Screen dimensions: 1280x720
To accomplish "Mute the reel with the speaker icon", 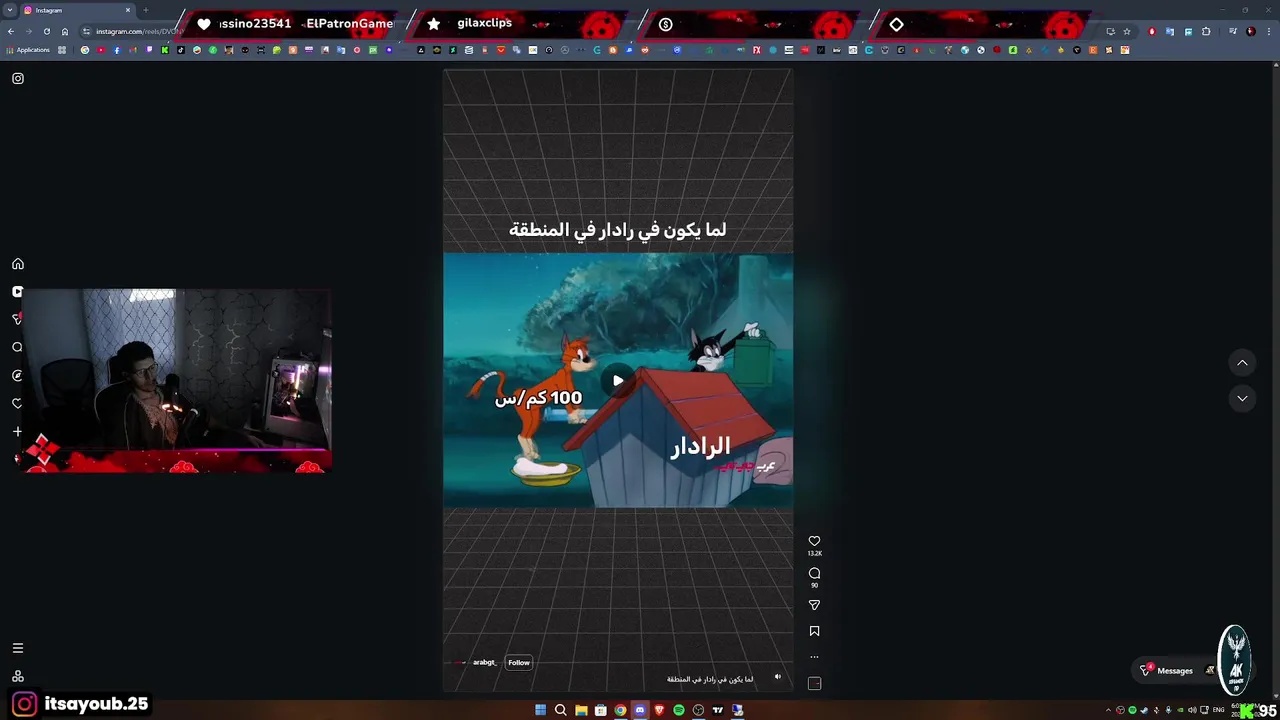I will coord(778,677).
